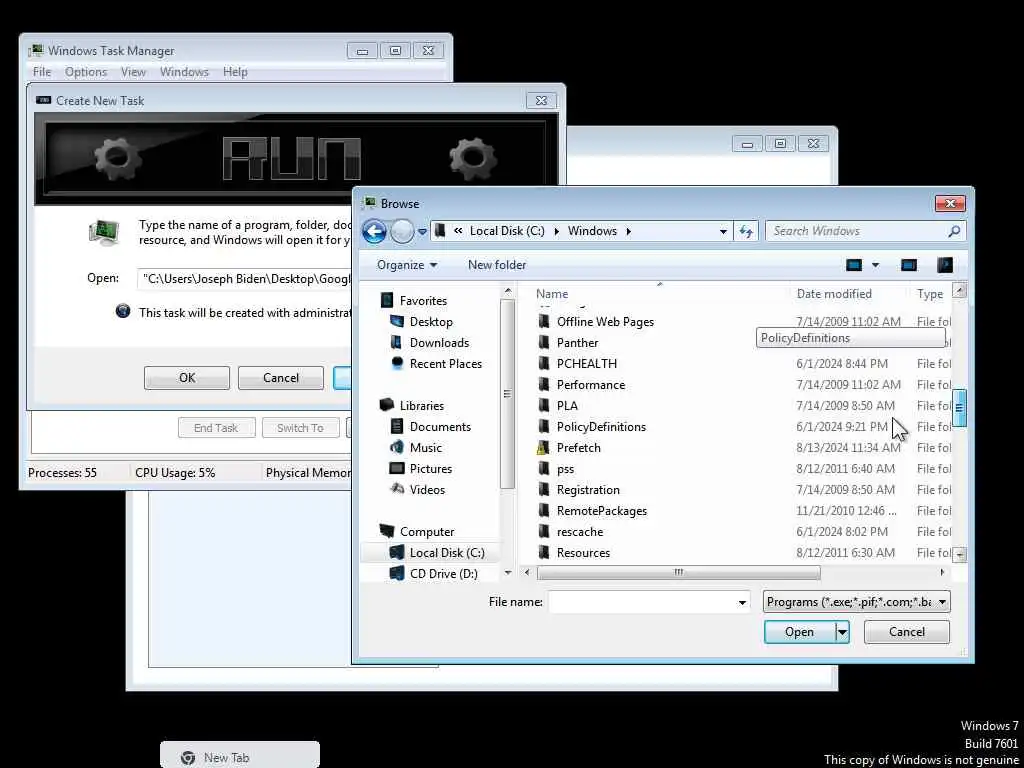The image size is (1024, 768).
Task: Click the refresh icon next to address bar
Action: [746, 231]
